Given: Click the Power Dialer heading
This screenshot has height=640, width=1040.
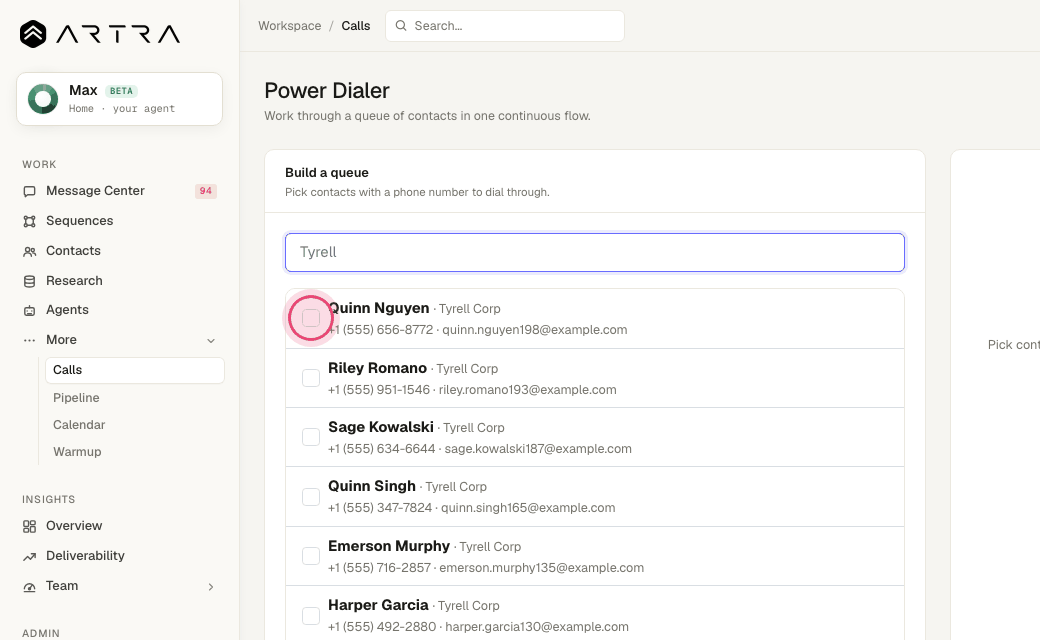Looking at the screenshot, I should (x=327, y=90).
